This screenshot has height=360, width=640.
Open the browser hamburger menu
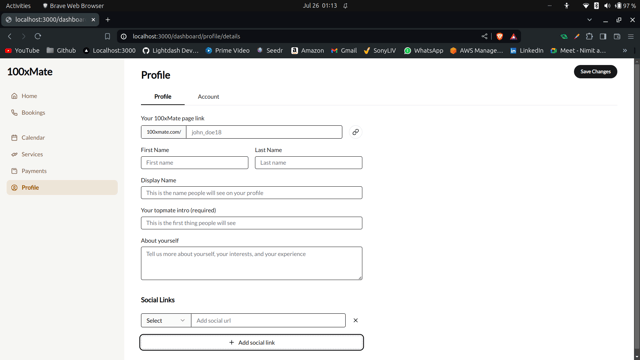[x=631, y=36]
